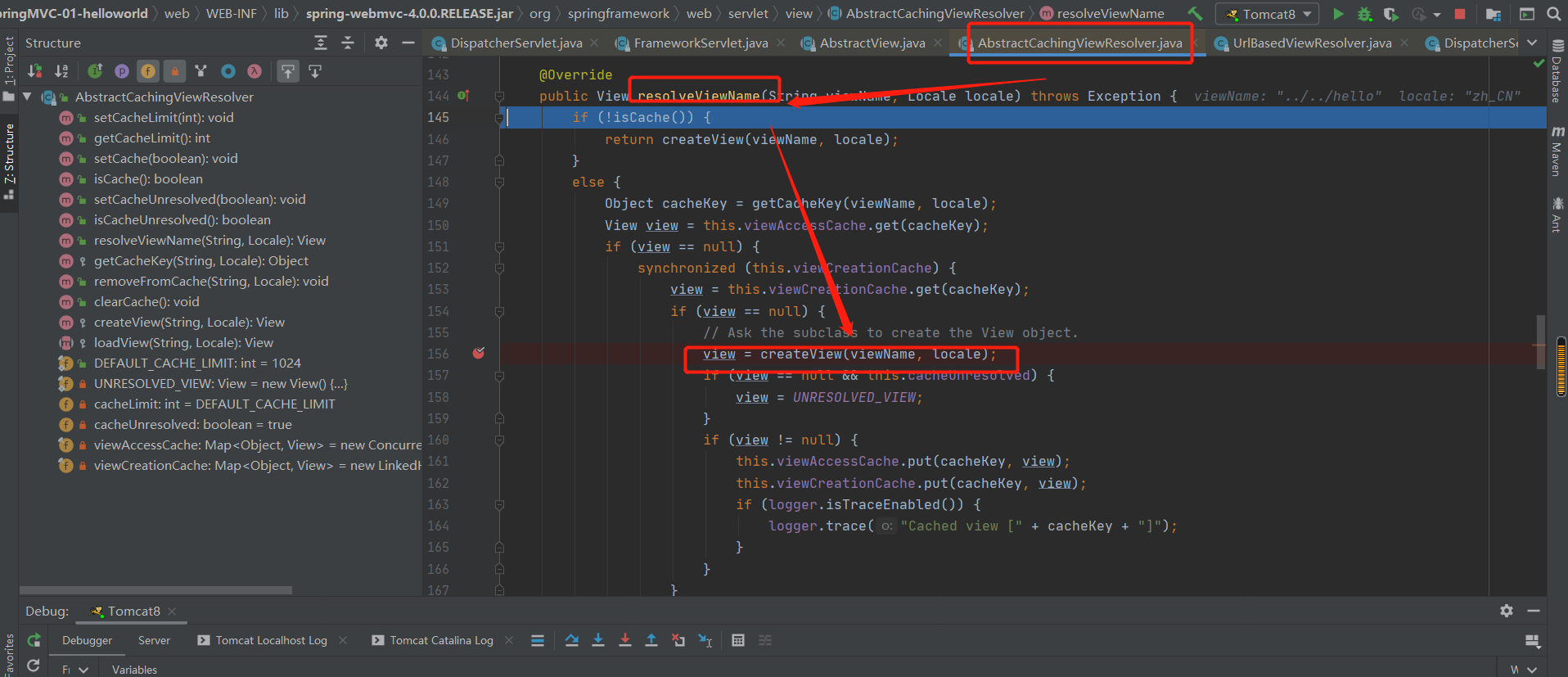Open the Frames dropdown in the debugger

pos(83,670)
